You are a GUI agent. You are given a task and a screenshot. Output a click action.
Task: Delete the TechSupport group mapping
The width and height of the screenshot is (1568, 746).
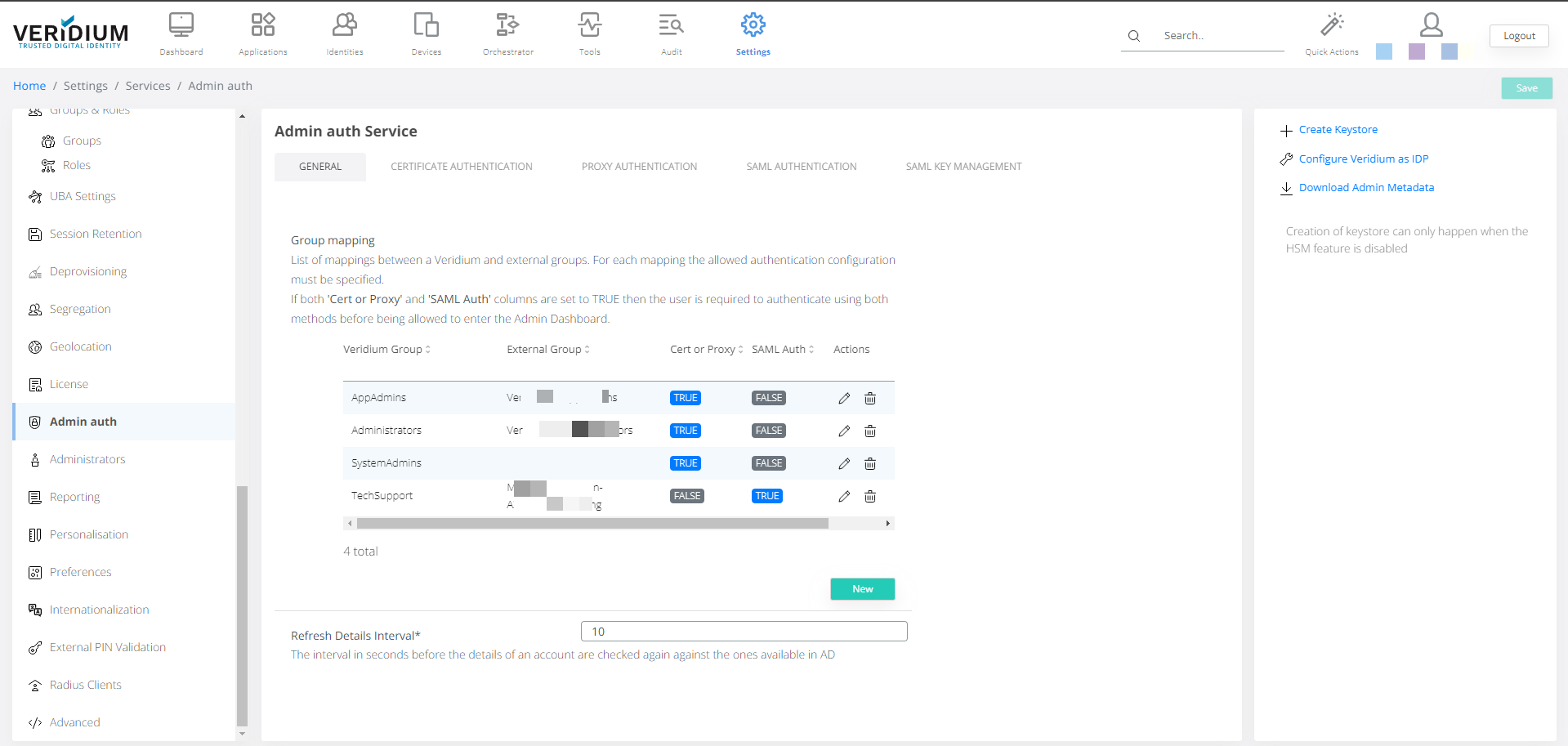[870, 497]
